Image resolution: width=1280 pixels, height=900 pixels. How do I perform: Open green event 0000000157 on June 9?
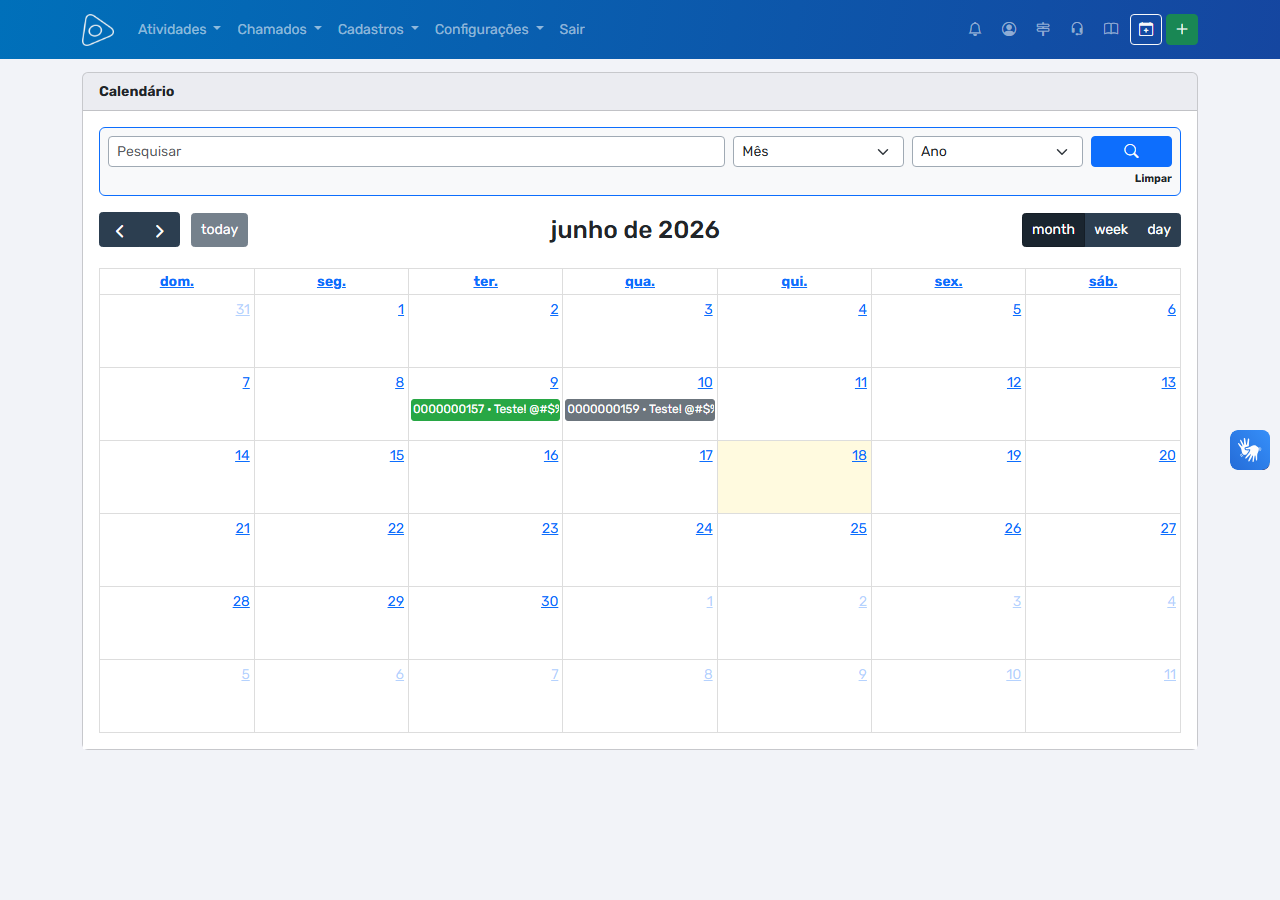[485, 409]
